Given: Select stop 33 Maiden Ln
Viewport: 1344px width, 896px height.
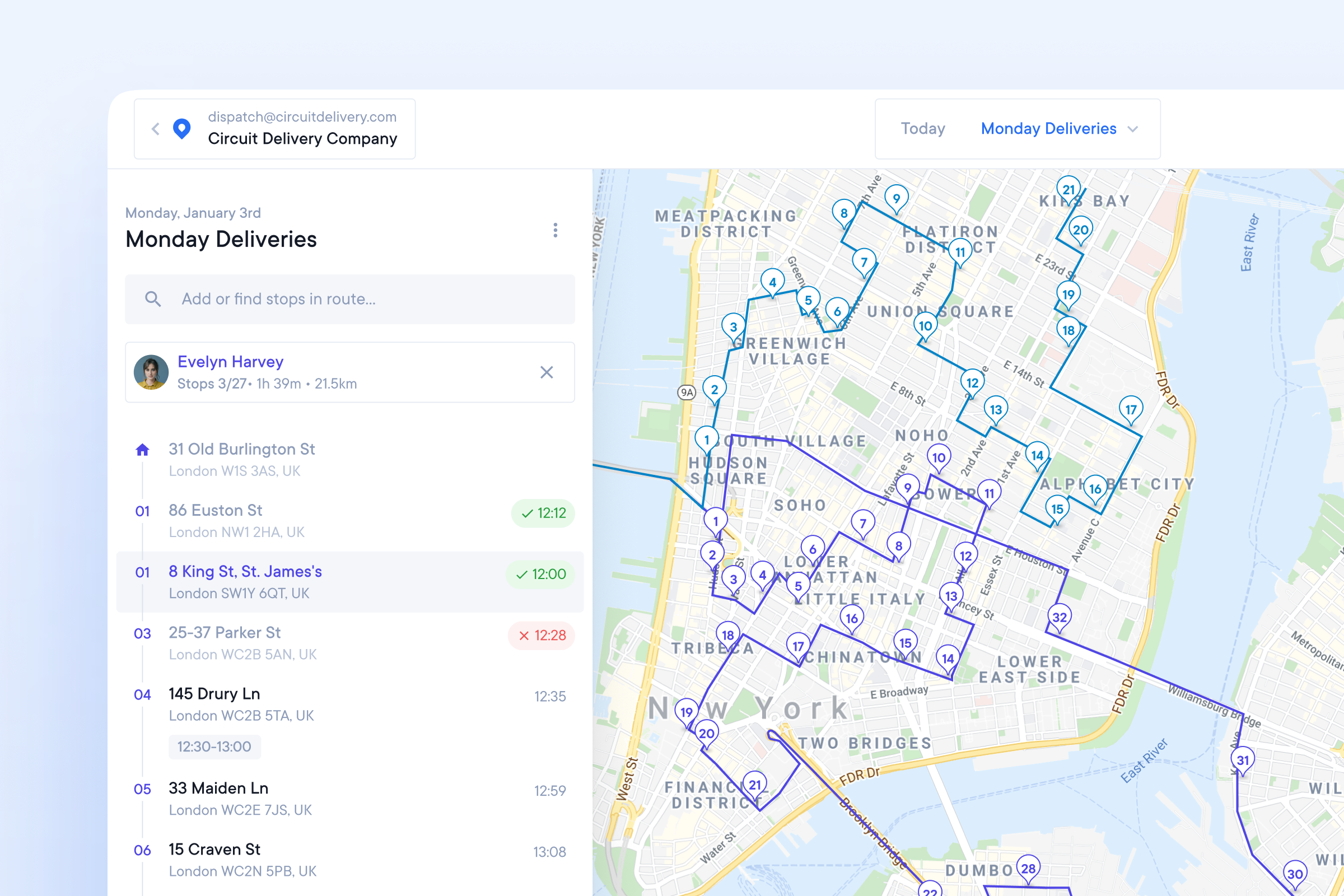Looking at the screenshot, I should click(349, 799).
